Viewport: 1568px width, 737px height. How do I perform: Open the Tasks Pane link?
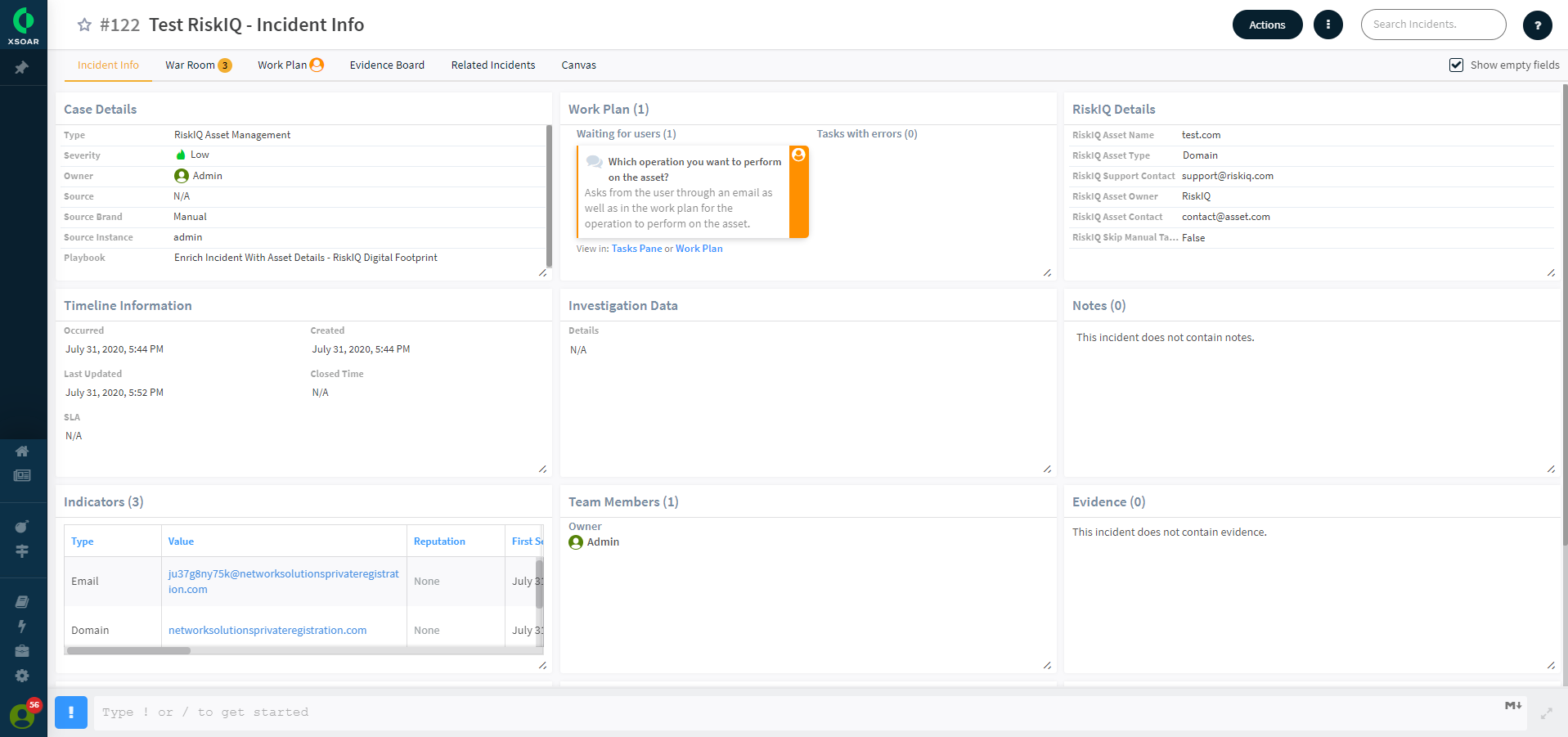[636, 249]
